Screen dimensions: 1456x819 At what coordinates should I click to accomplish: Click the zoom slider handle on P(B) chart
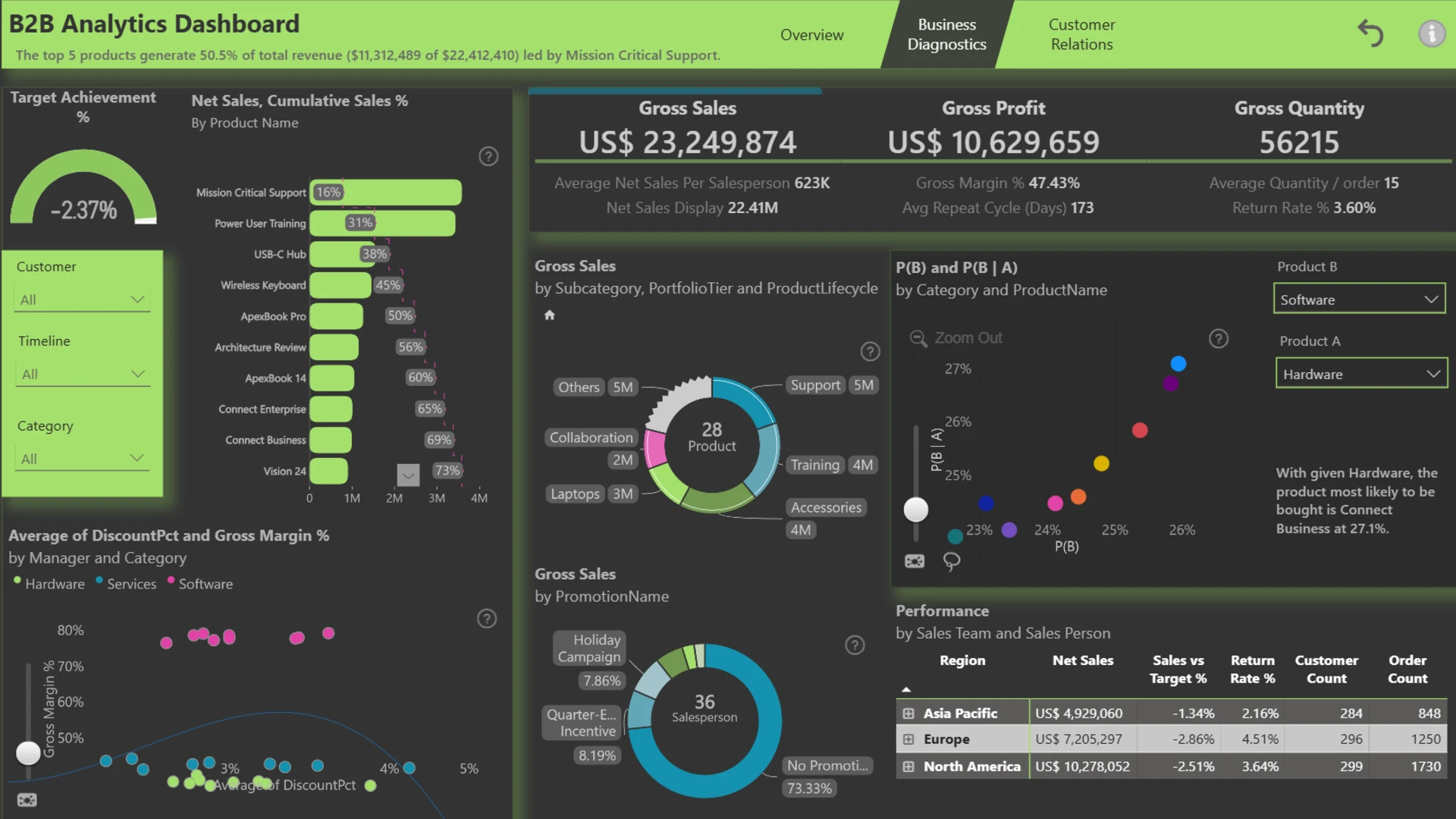916,510
